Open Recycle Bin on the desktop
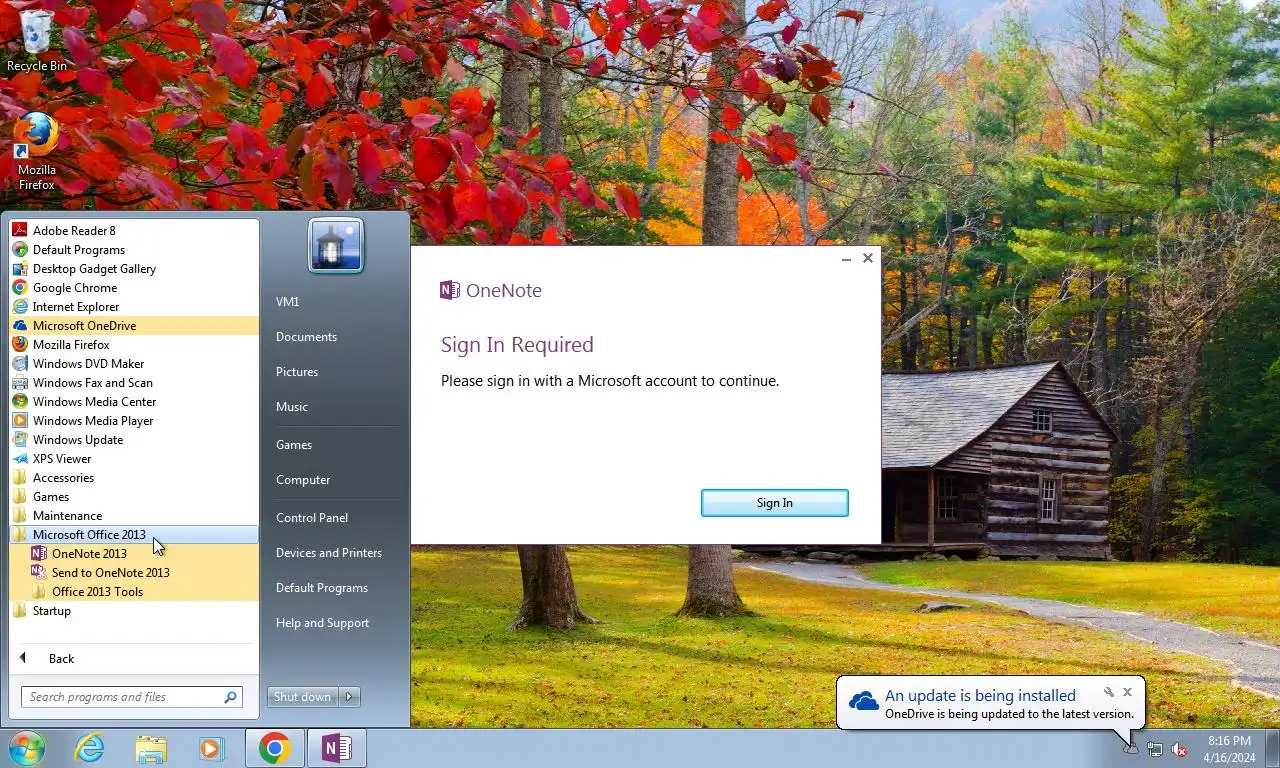 pos(37,42)
